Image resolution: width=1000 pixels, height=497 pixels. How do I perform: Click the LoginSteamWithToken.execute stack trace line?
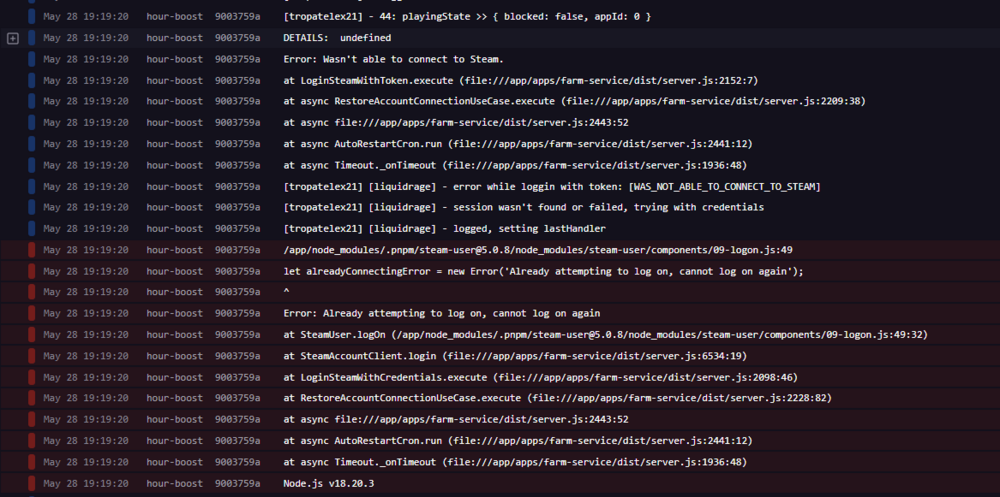(x=519, y=80)
